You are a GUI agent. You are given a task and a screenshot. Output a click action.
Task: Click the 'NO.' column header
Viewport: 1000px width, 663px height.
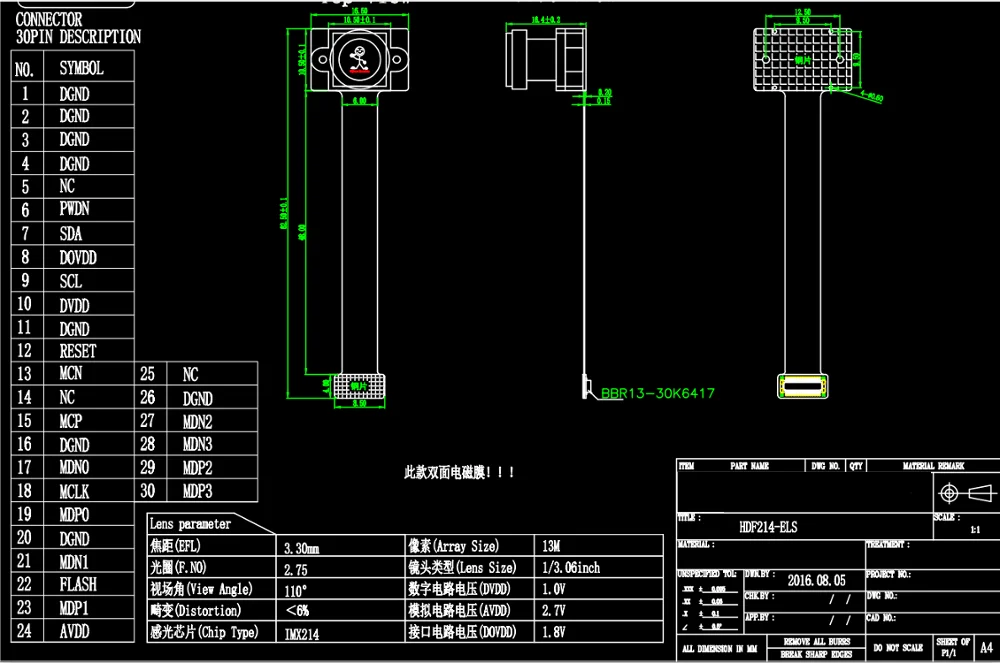[24, 69]
